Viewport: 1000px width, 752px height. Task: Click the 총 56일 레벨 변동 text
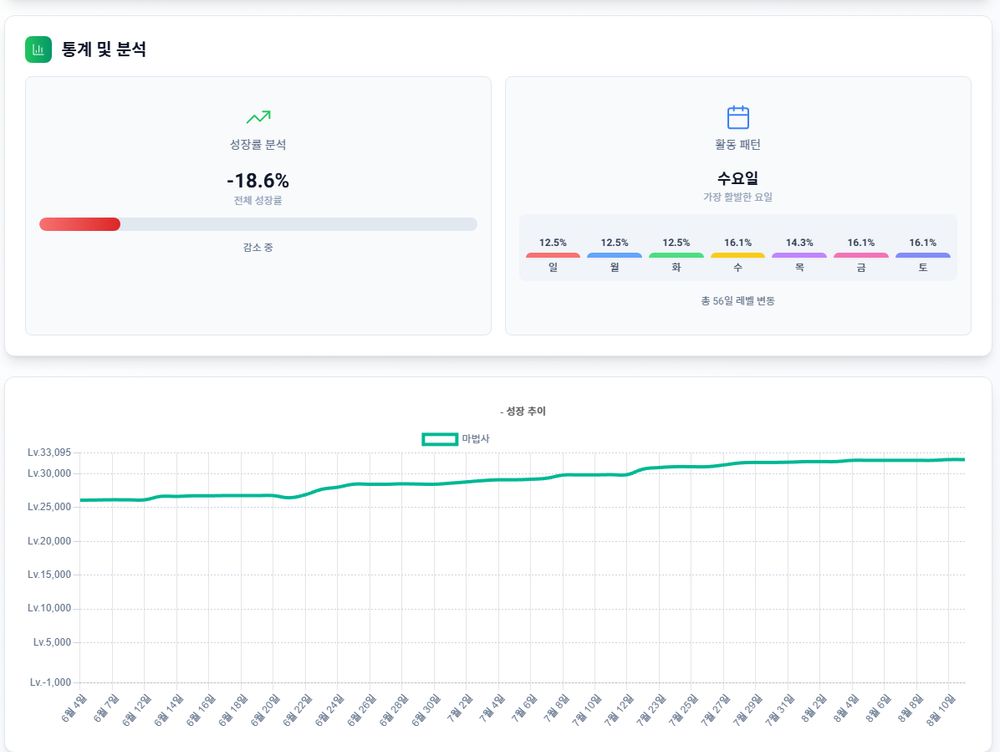[738, 301]
